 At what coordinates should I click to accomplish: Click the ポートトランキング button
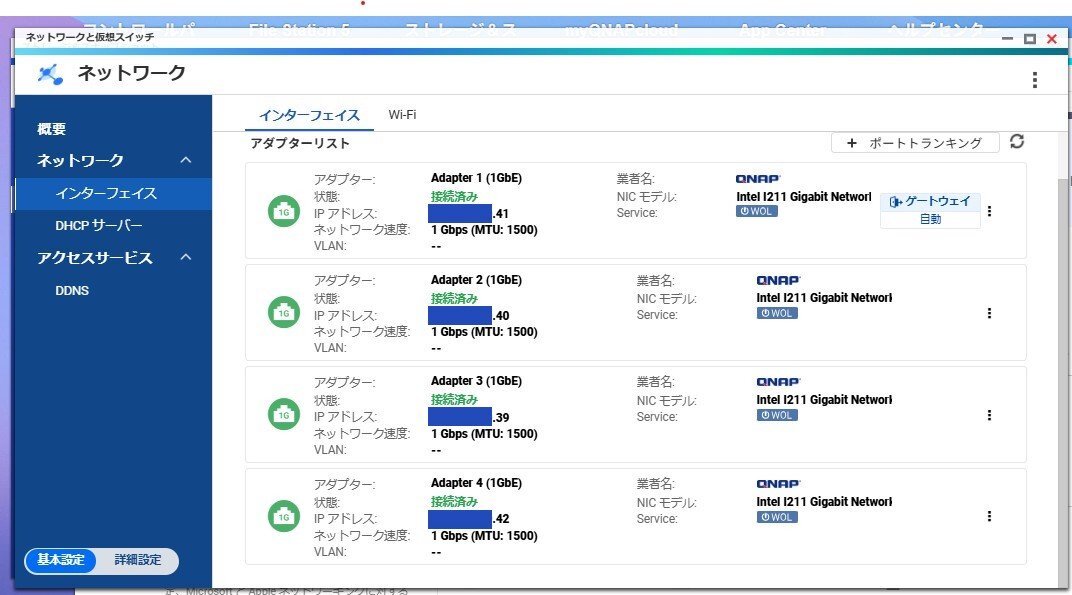[x=915, y=143]
